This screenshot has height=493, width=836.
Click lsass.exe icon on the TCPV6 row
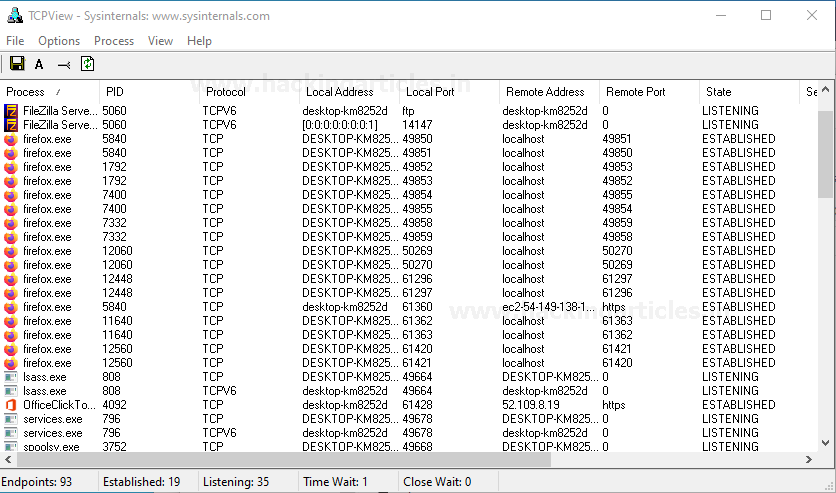click(11, 391)
